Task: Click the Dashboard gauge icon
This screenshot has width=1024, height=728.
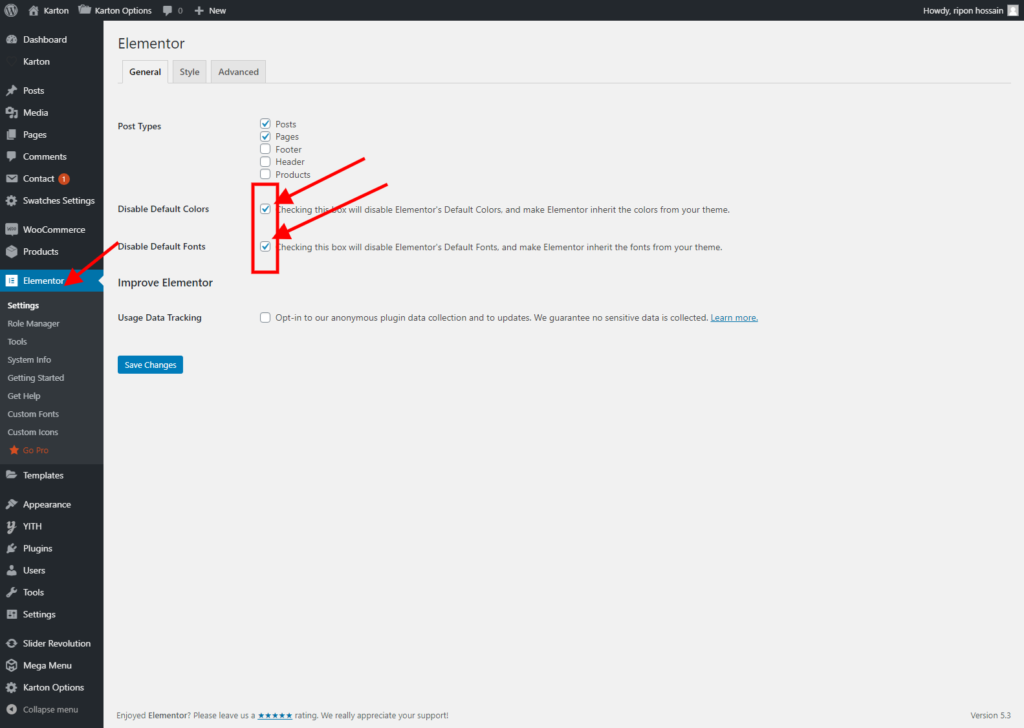Action: pos(11,39)
